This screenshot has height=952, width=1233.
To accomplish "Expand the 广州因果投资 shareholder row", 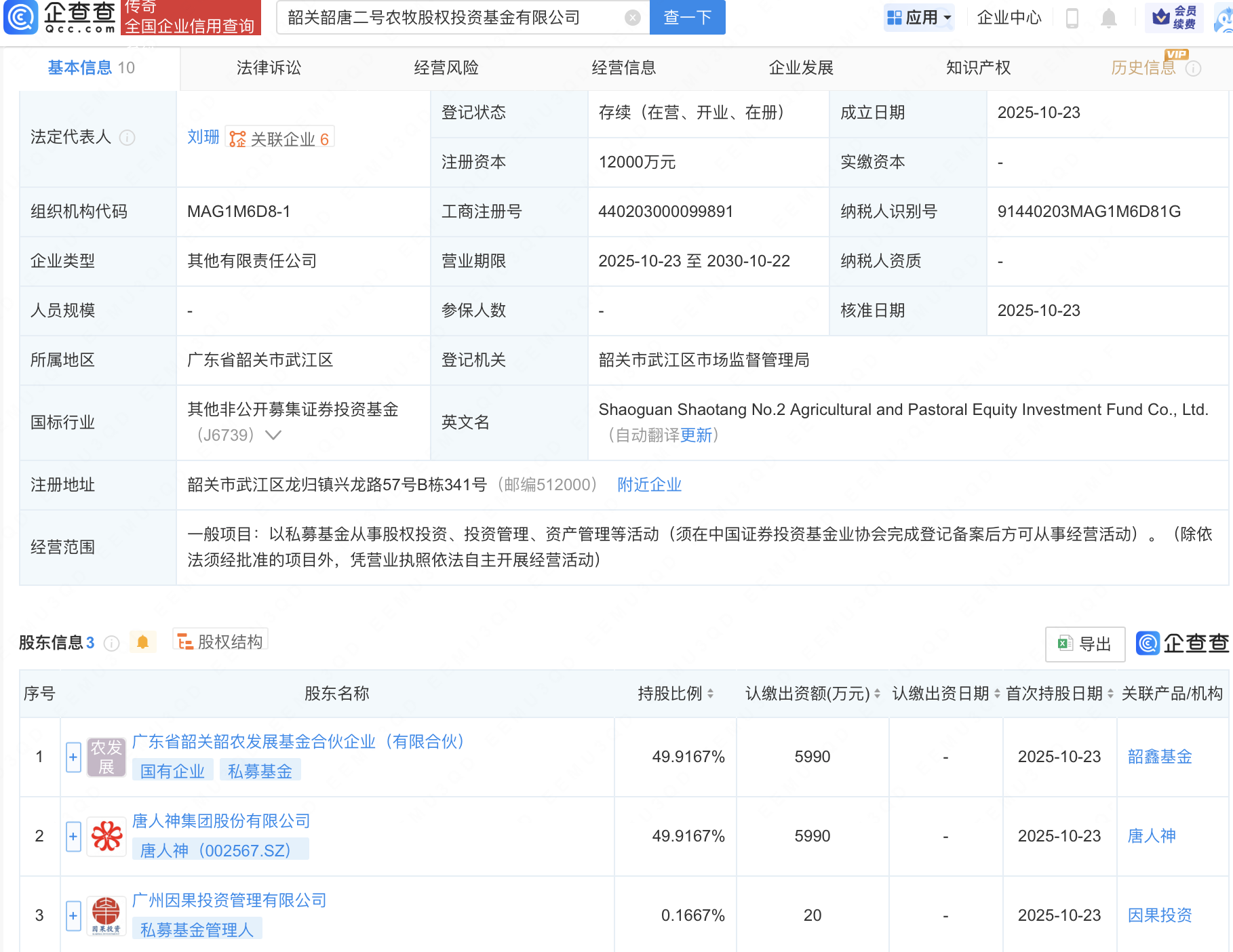I will [x=73, y=915].
